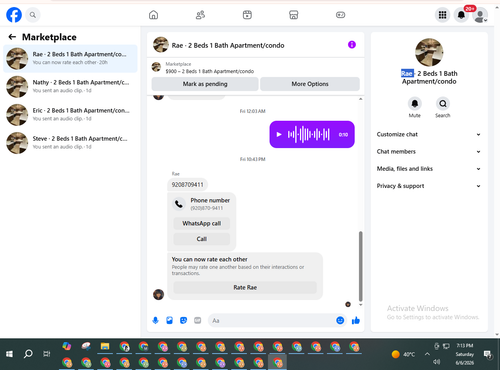
Task: Go to the Home feed icon
Action: (153, 15)
